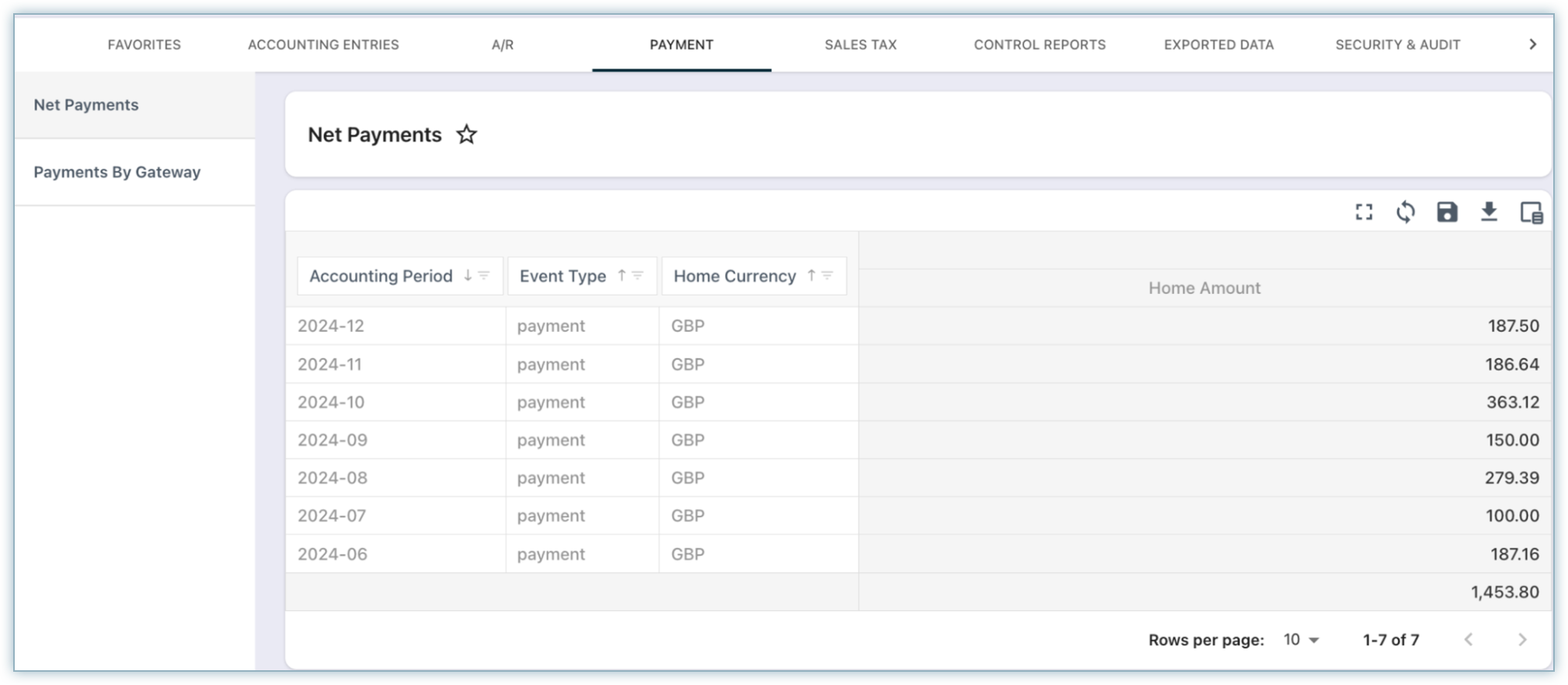Open filter for Home Currency column
This screenshot has width=1568, height=685.
(828, 276)
